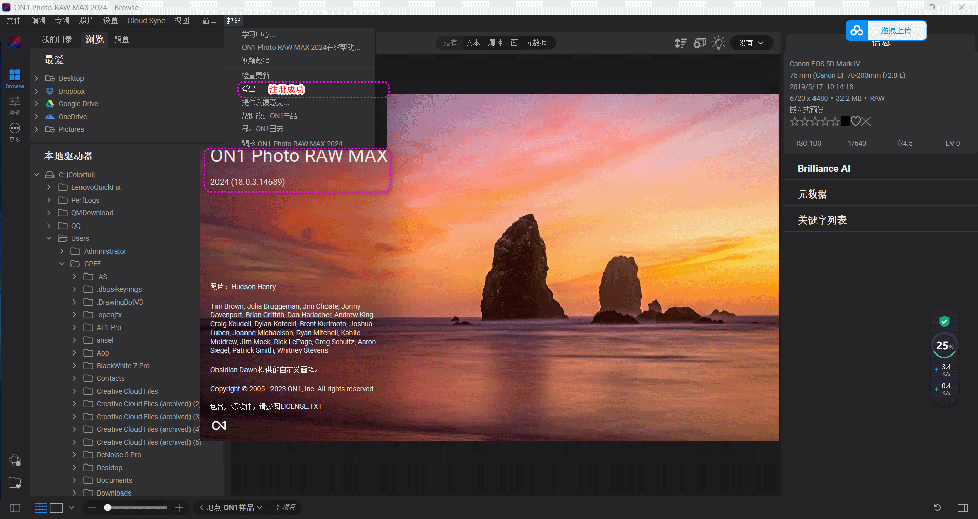Switch to the third tab right of browse

coord(122,39)
